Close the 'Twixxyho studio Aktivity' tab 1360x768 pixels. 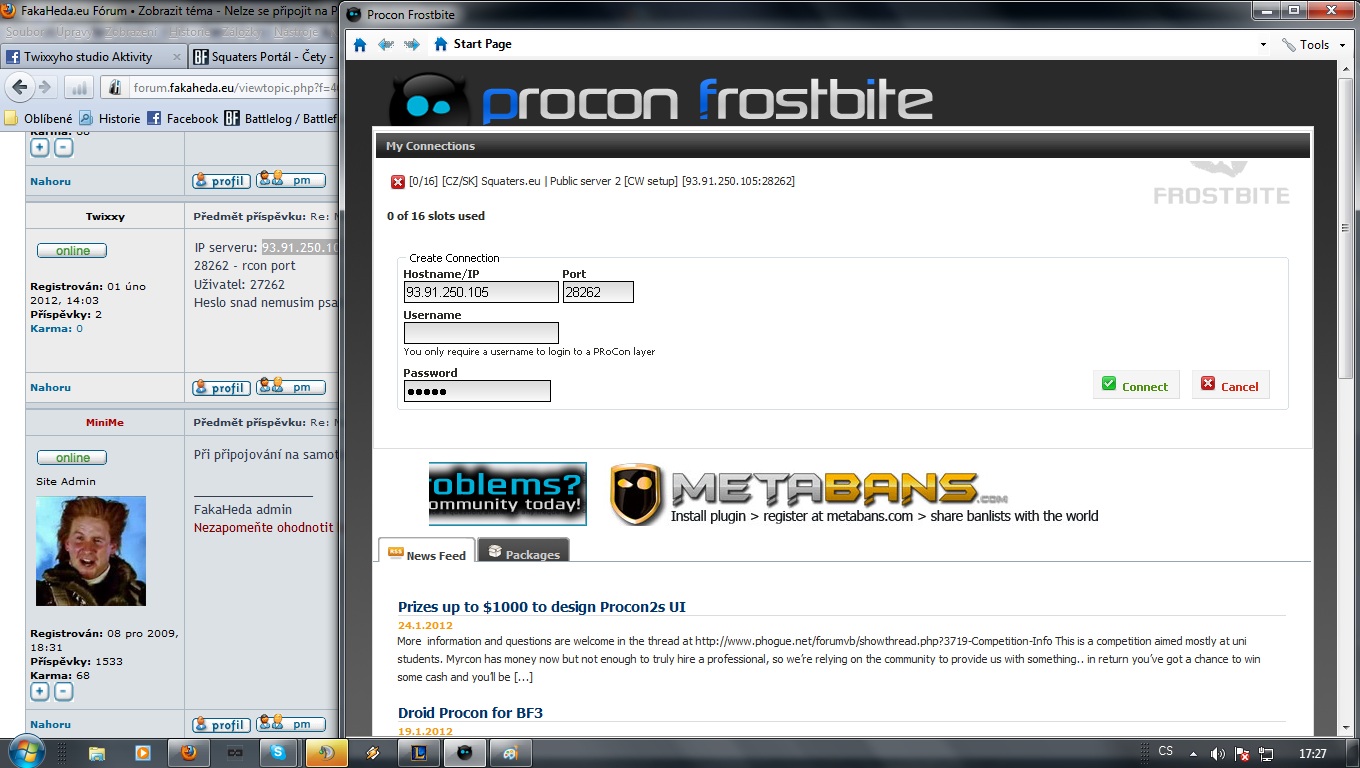click(178, 57)
